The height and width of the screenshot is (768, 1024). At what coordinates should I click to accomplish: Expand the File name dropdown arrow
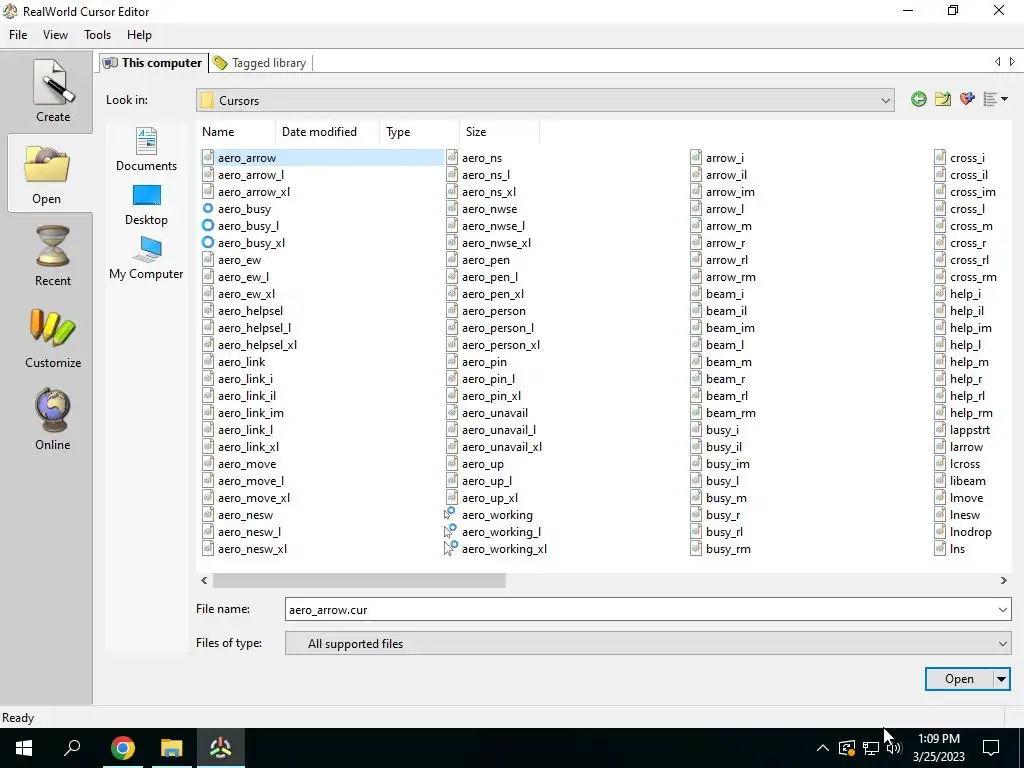[1002, 609]
